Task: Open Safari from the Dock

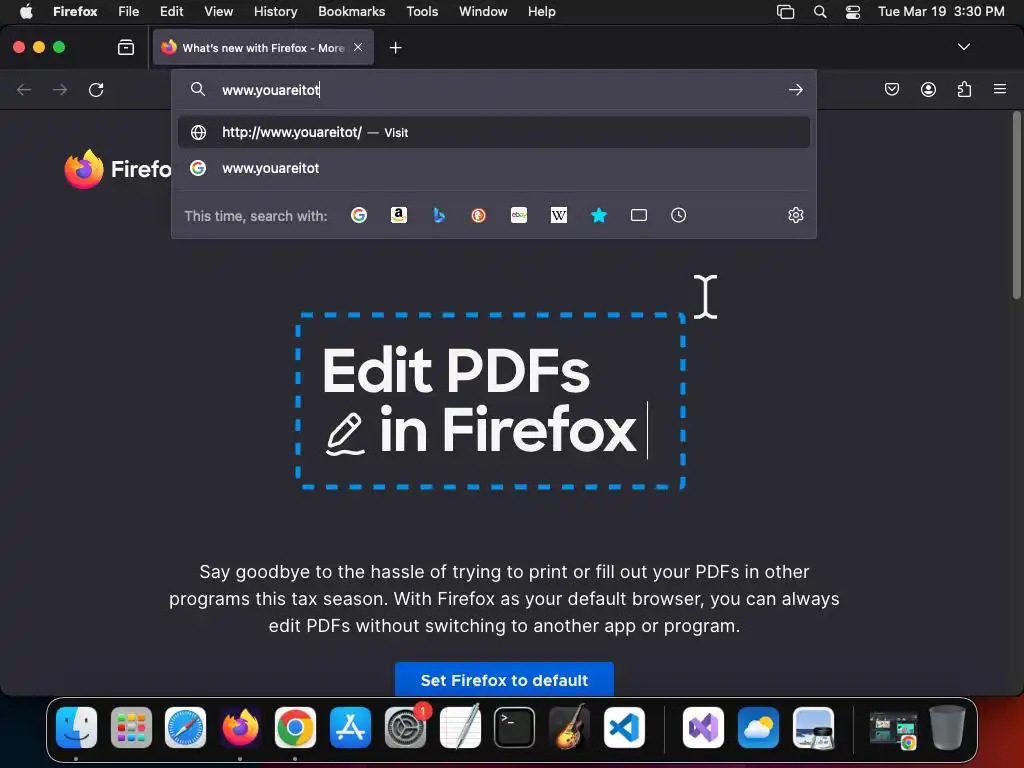Action: [185, 727]
